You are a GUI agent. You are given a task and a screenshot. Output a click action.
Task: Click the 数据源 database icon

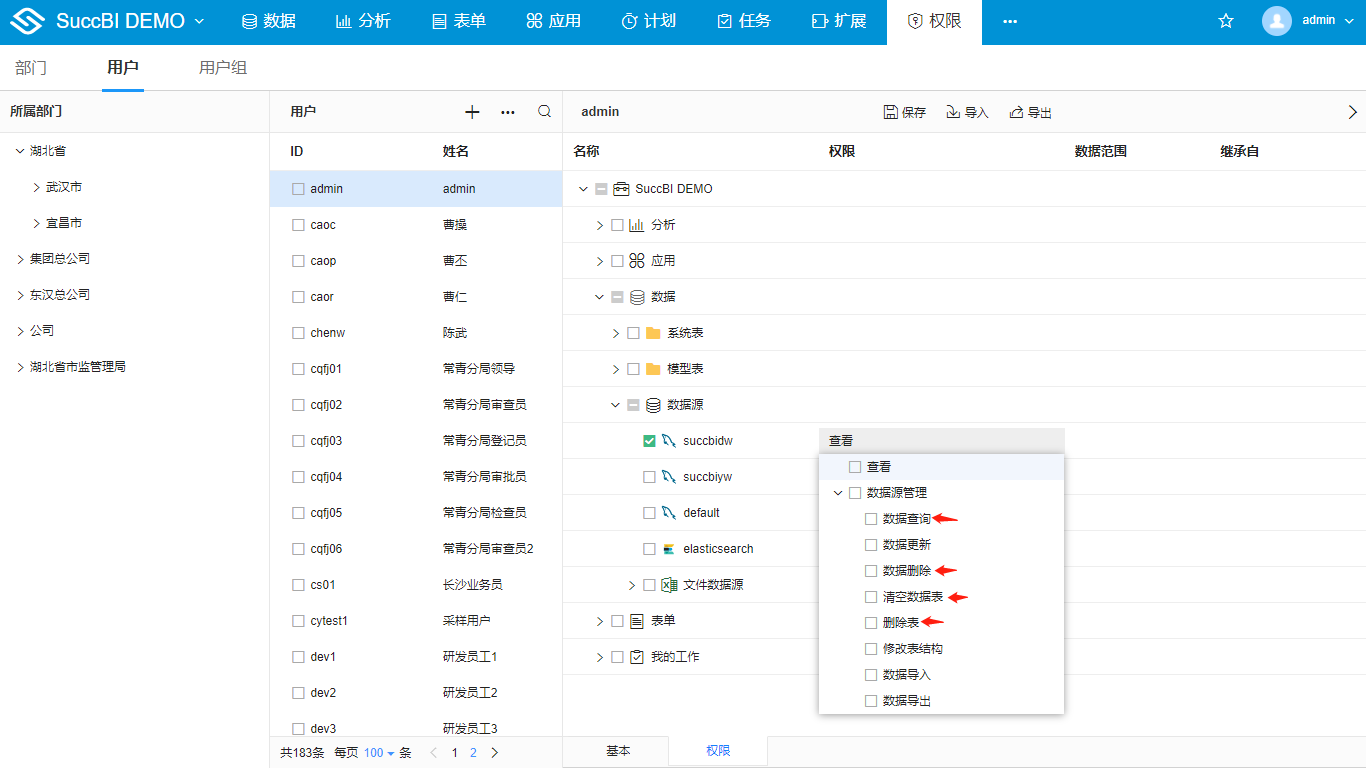click(x=653, y=405)
